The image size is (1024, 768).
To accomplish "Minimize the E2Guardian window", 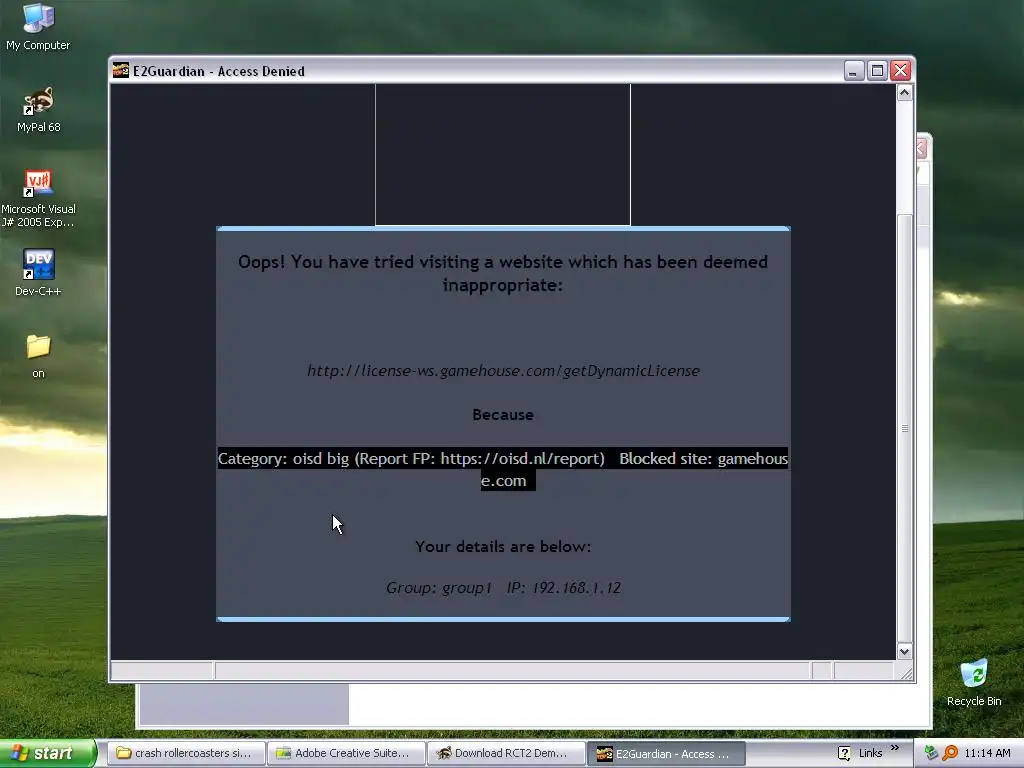I will (x=854, y=71).
